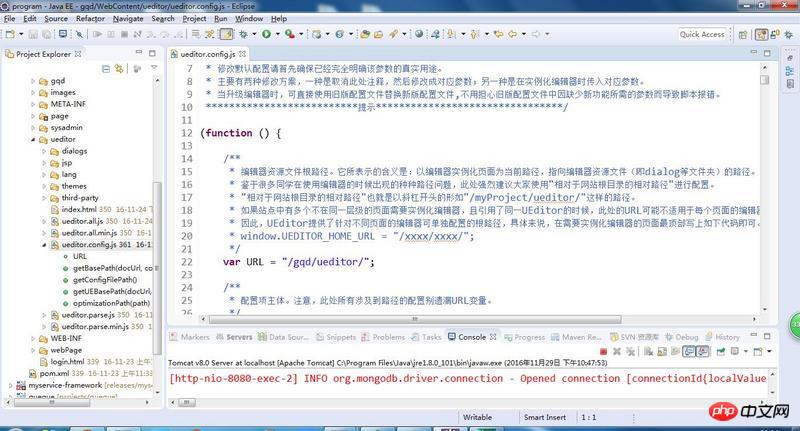Click the Clear Console icon
Image resolution: width=800 pixels, height=431 pixels.
click(x=648, y=351)
